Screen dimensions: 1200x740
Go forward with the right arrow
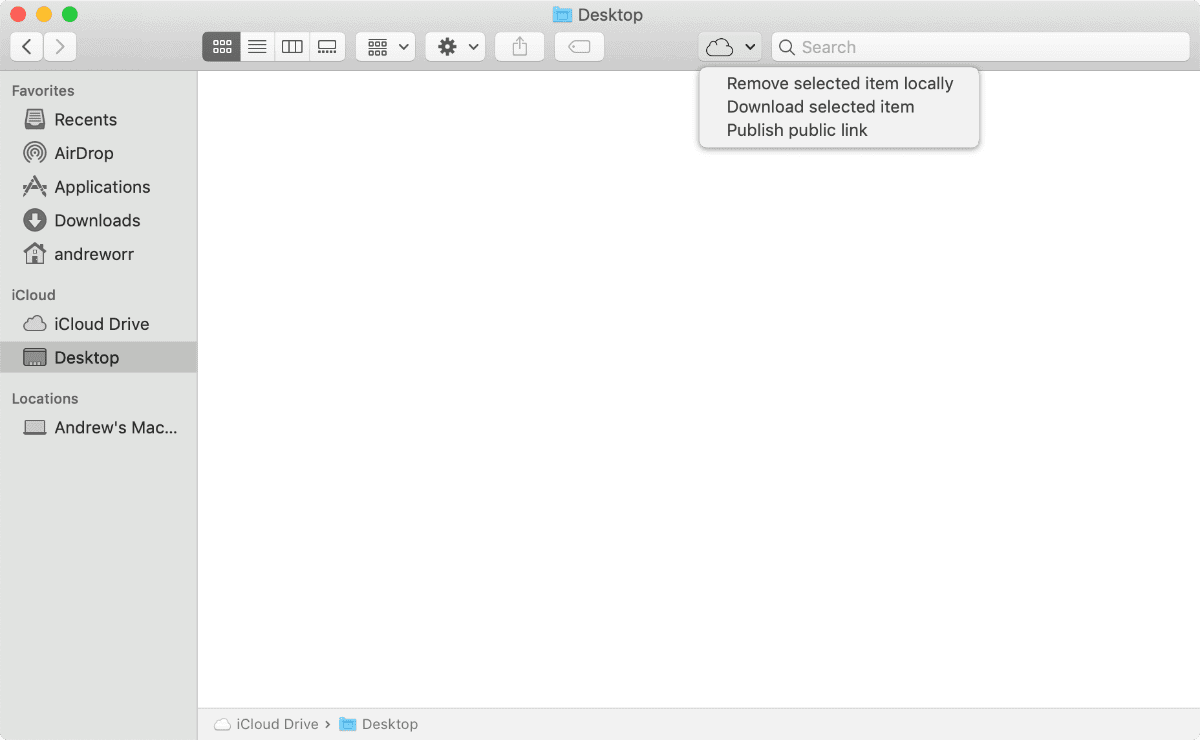[60, 46]
